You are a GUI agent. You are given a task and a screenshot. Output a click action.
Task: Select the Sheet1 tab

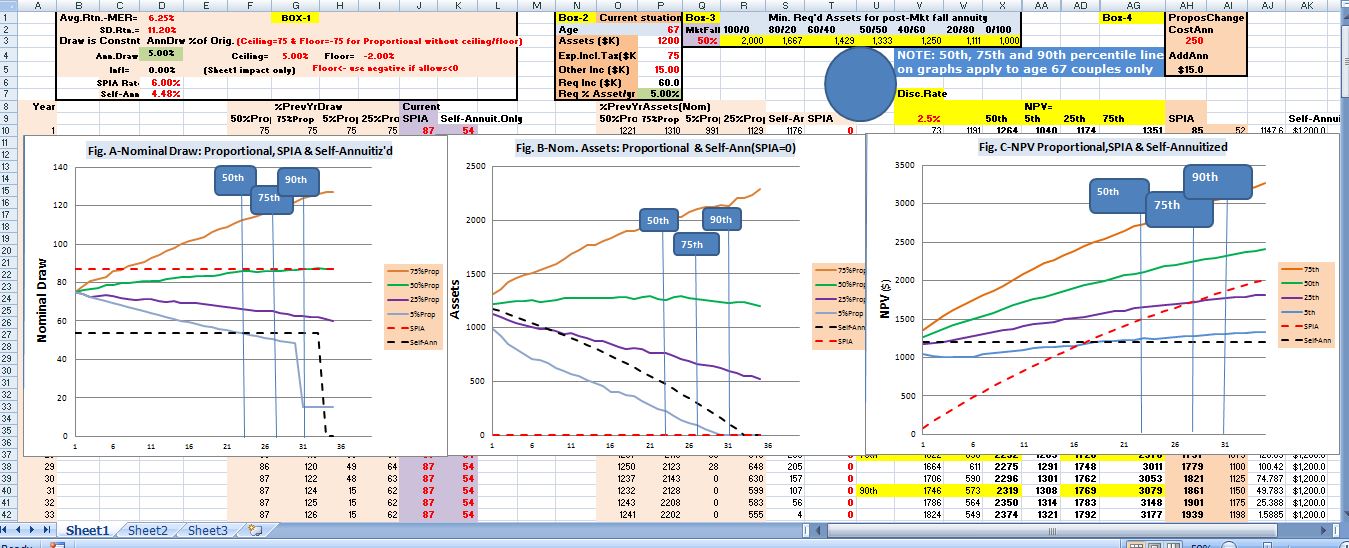(87, 530)
